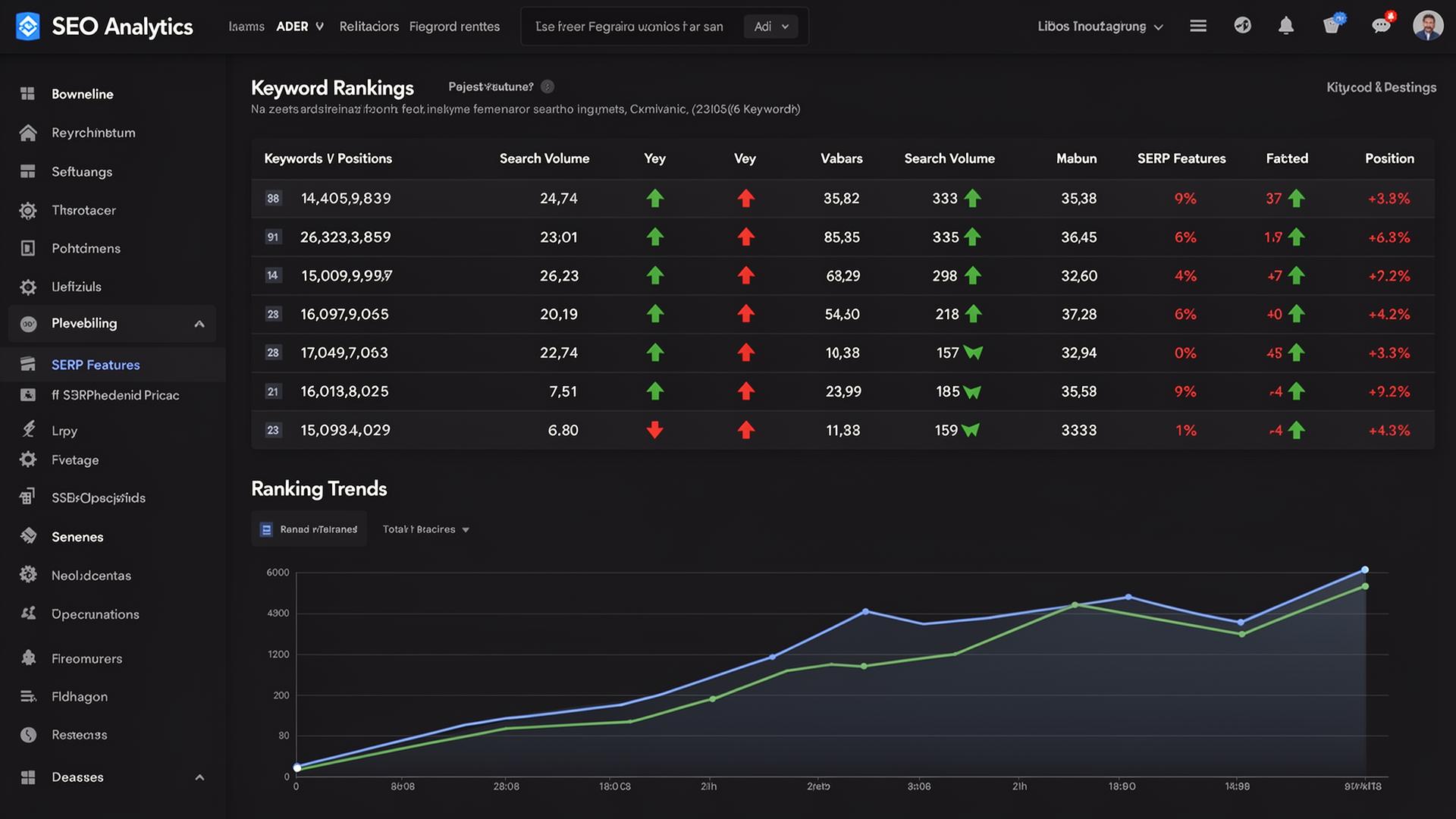Toggle the Renad Telraned legend checkbox
Screen dimensions: 1456x819
pos(266,529)
